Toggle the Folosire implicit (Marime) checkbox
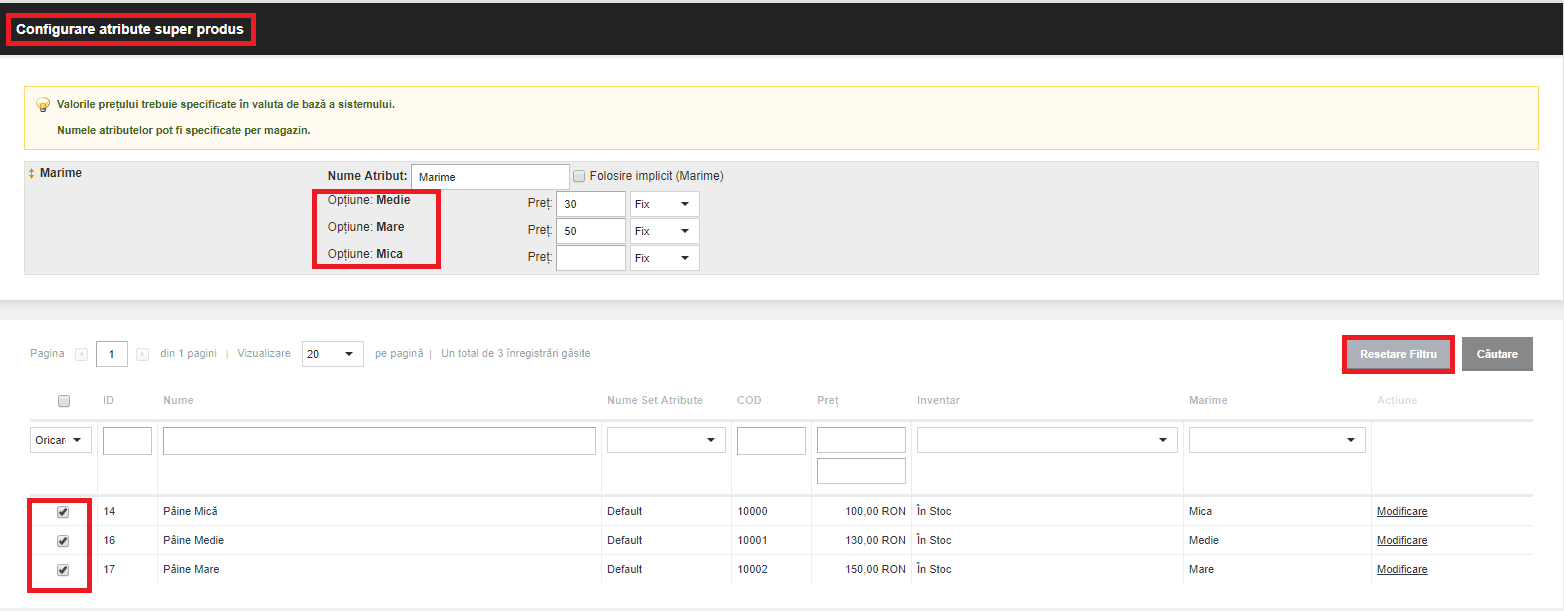Viewport: 1564px width, 611px height. [579, 176]
